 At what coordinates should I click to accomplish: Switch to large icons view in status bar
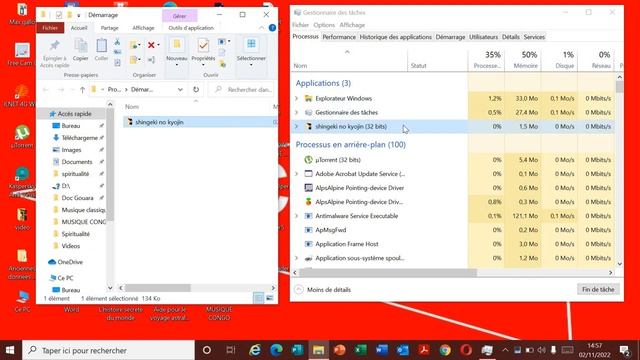(269, 298)
